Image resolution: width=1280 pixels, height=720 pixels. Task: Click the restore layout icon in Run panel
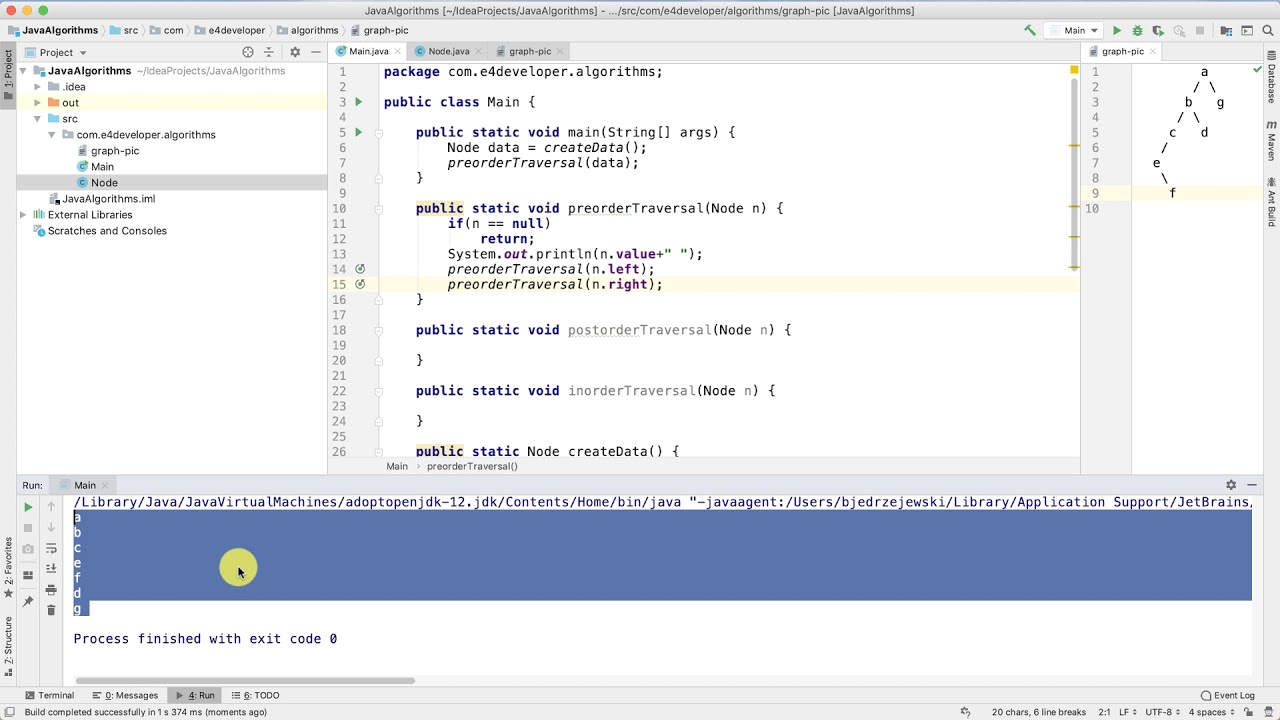point(28,575)
